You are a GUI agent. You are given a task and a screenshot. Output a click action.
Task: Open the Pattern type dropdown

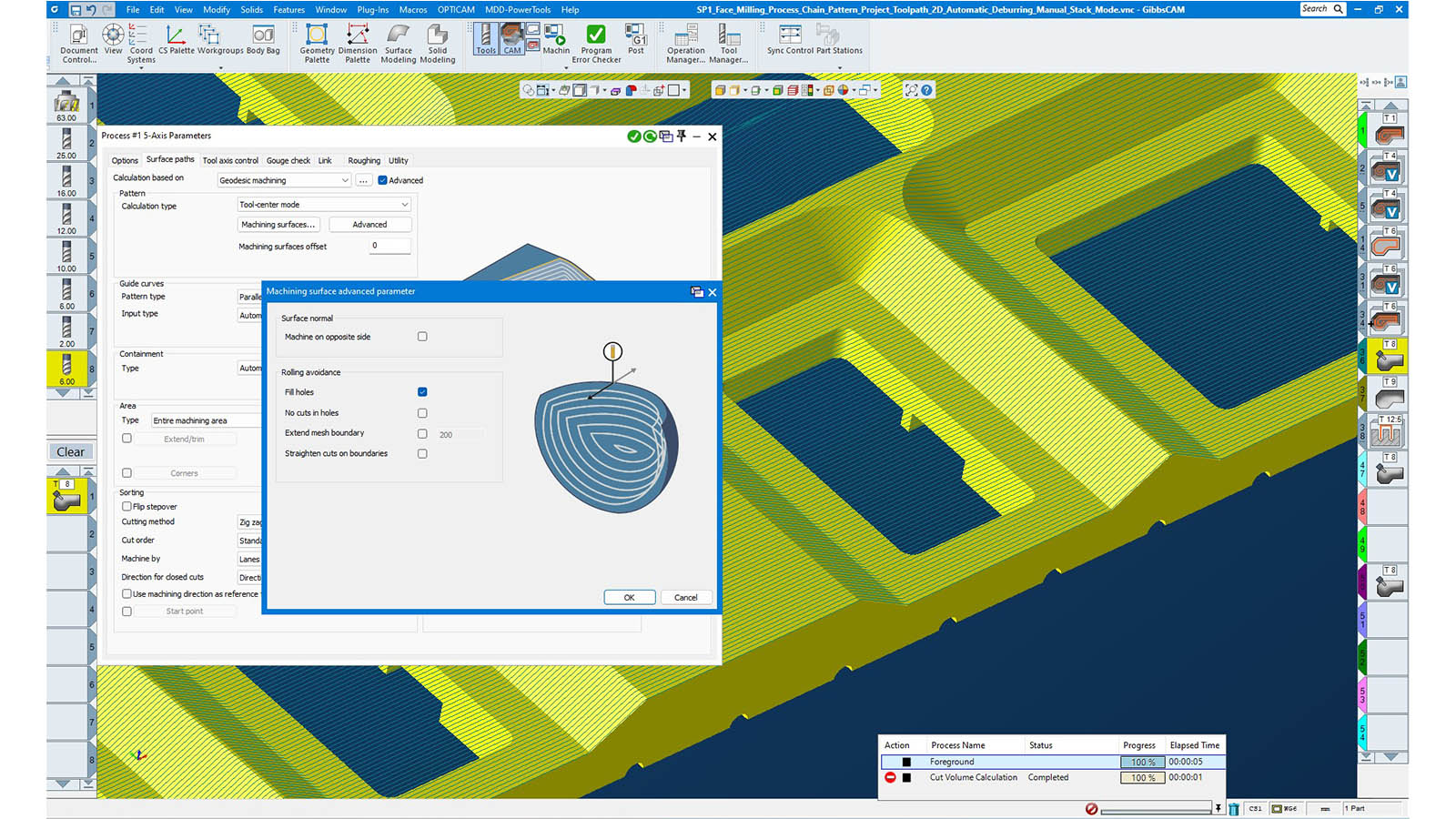[x=249, y=297]
